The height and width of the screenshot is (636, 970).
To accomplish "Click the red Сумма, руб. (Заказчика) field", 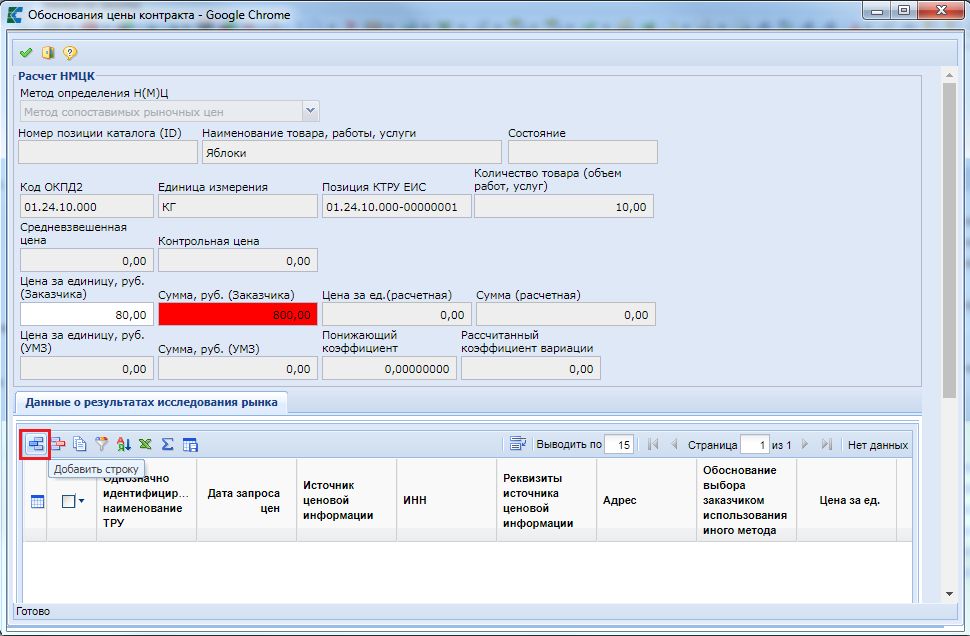I will click(238, 314).
